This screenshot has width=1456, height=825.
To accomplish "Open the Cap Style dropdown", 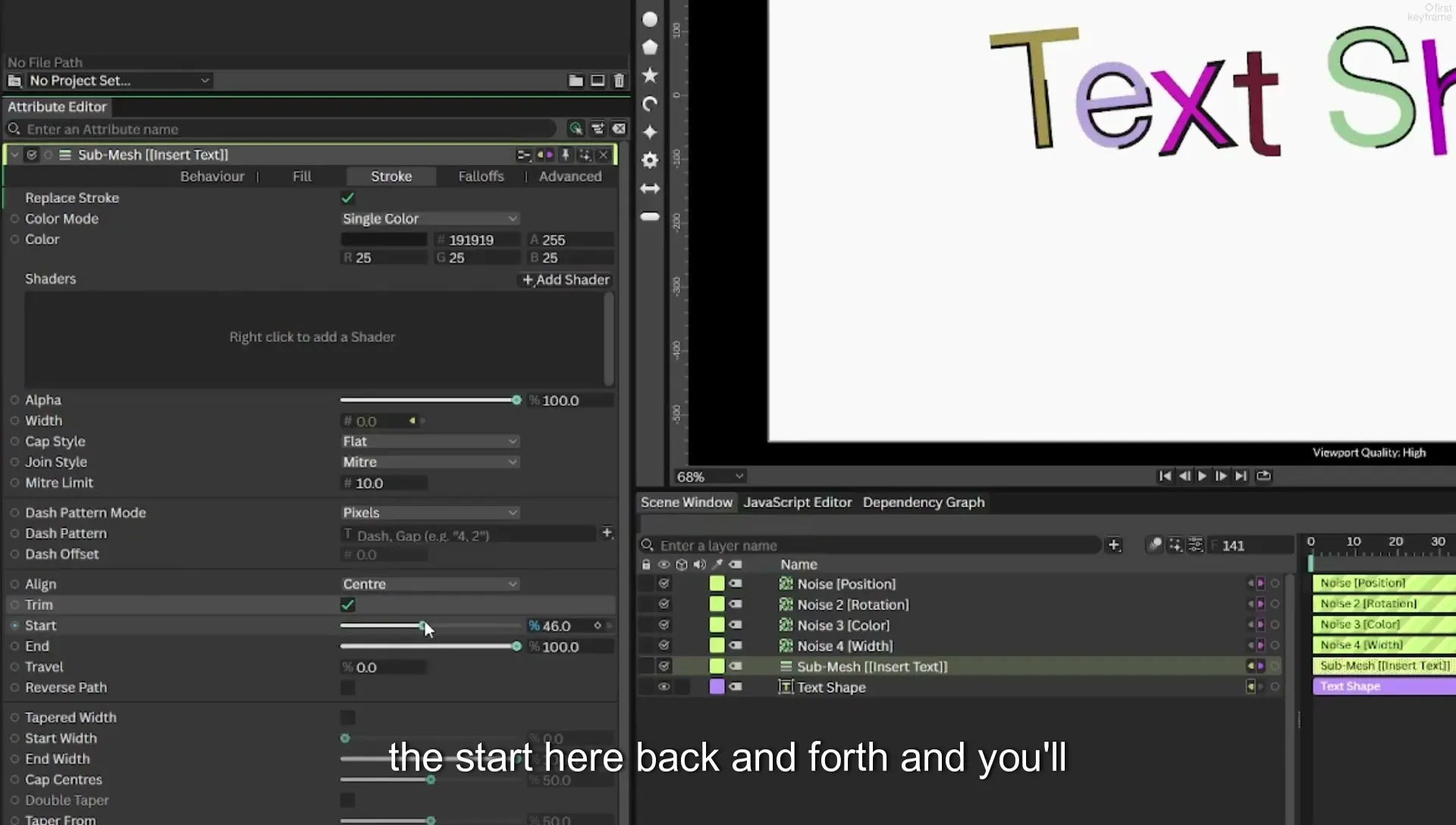I will click(x=430, y=441).
